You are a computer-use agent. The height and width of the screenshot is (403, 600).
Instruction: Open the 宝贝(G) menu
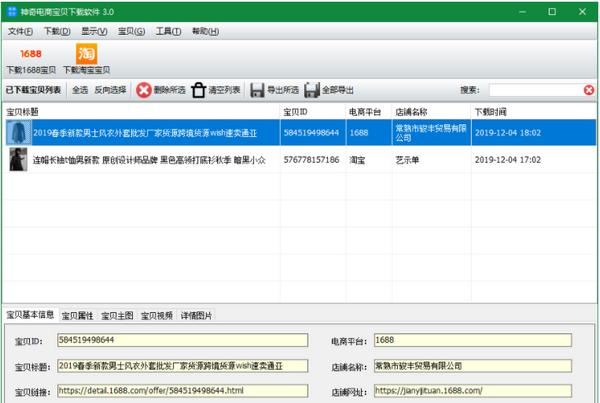pyautogui.click(x=131, y=31)
